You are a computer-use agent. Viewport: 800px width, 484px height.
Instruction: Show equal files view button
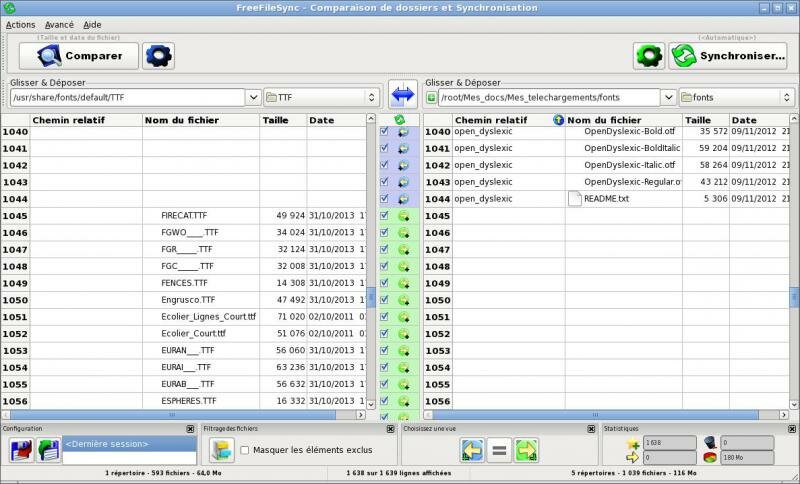pyautogui.click(x=499, y=450)
